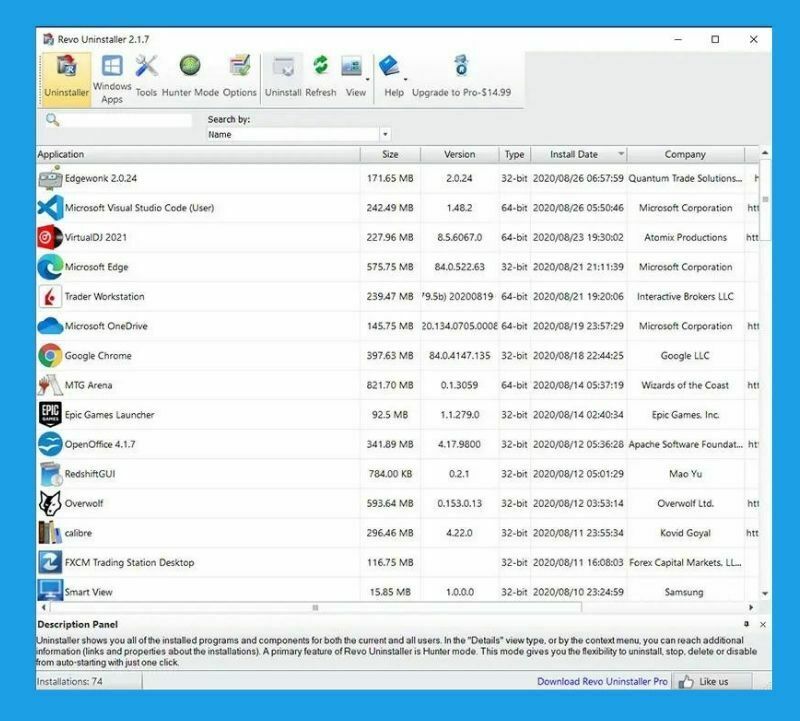800x721 pixels.
Task: Click install date 2020/08/23 19:30:02
Action: (578, 237)
